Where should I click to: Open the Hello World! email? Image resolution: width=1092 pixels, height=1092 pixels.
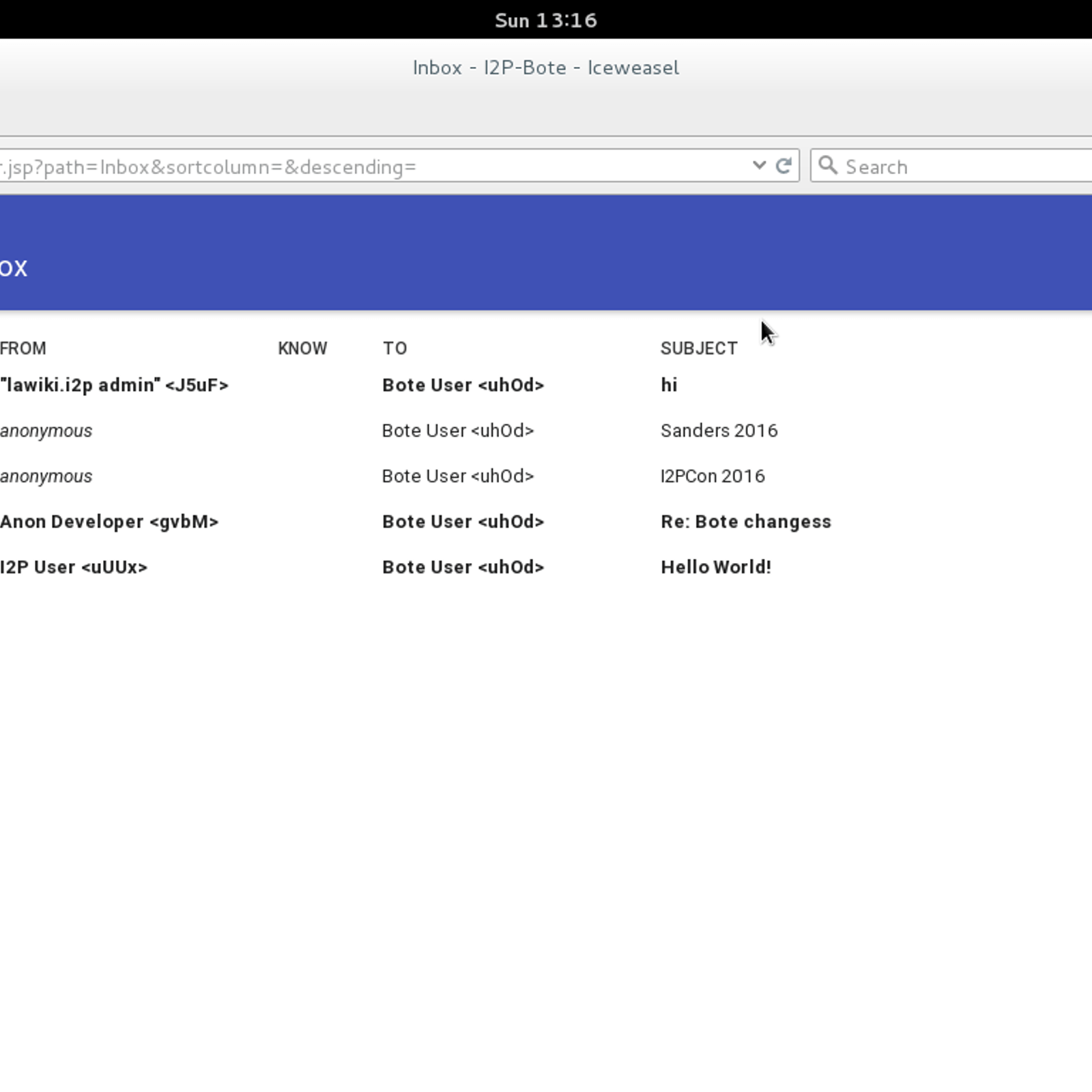[x=716, y=567]
